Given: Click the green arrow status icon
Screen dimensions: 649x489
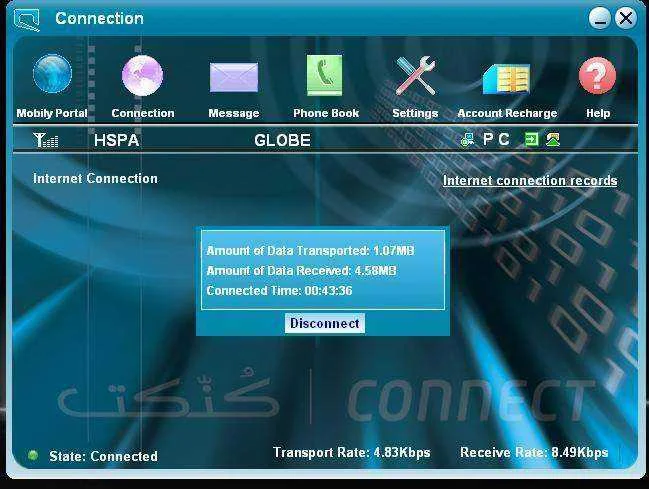Looking at the screenshot, I should (x=531, y=140).
